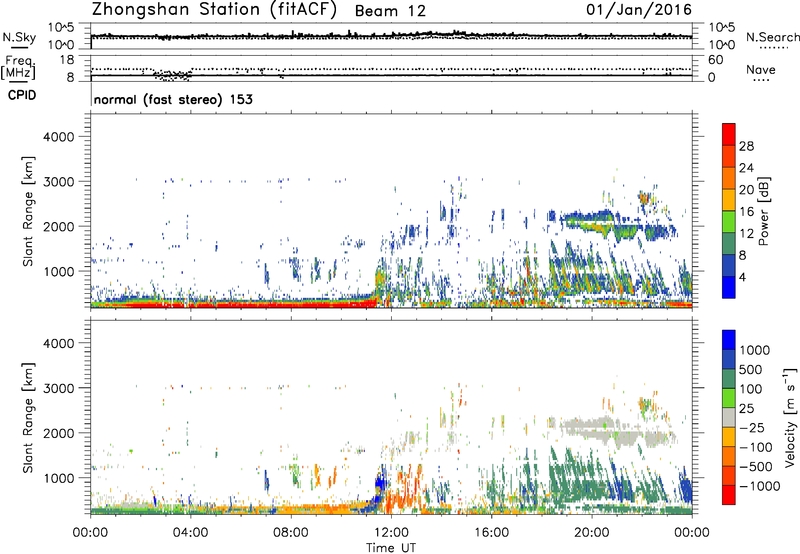Click the "100" velocity colorbar label

pos(751,389)
